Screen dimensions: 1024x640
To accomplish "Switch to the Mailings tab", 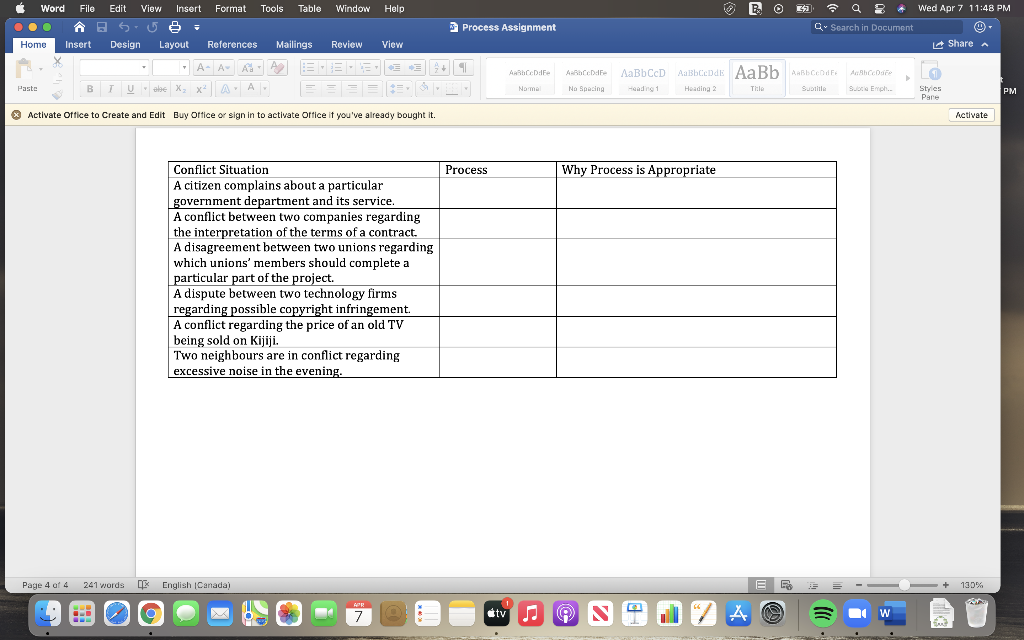I will (x=293, y=44).
